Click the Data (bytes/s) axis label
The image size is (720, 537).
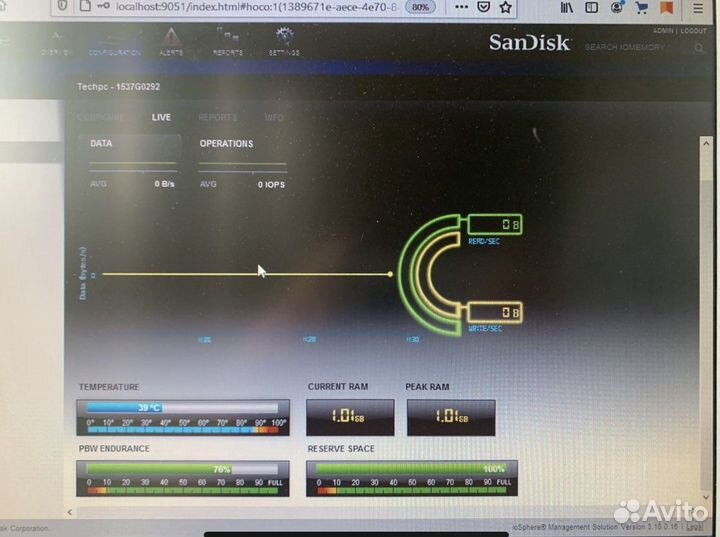[x=83, y=273]
